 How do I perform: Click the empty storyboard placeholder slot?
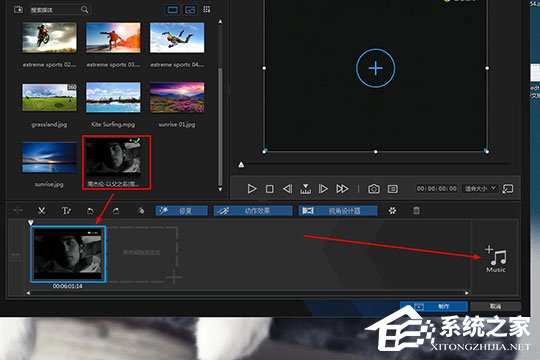(x=142, y=254)
